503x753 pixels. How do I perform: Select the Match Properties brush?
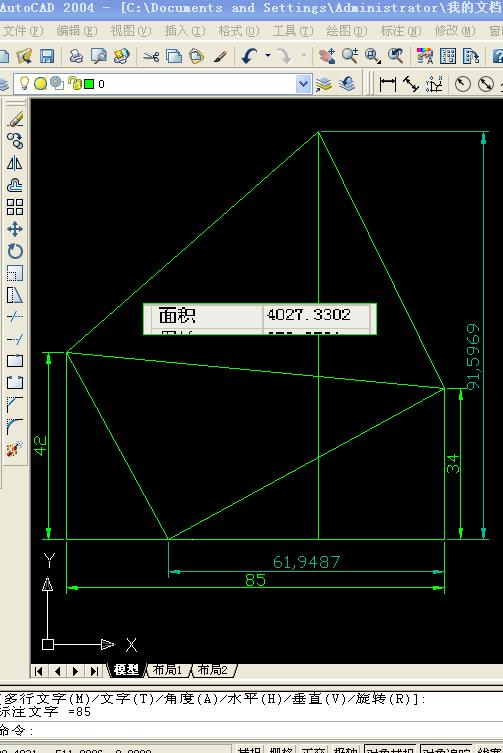tap(220, 56)
